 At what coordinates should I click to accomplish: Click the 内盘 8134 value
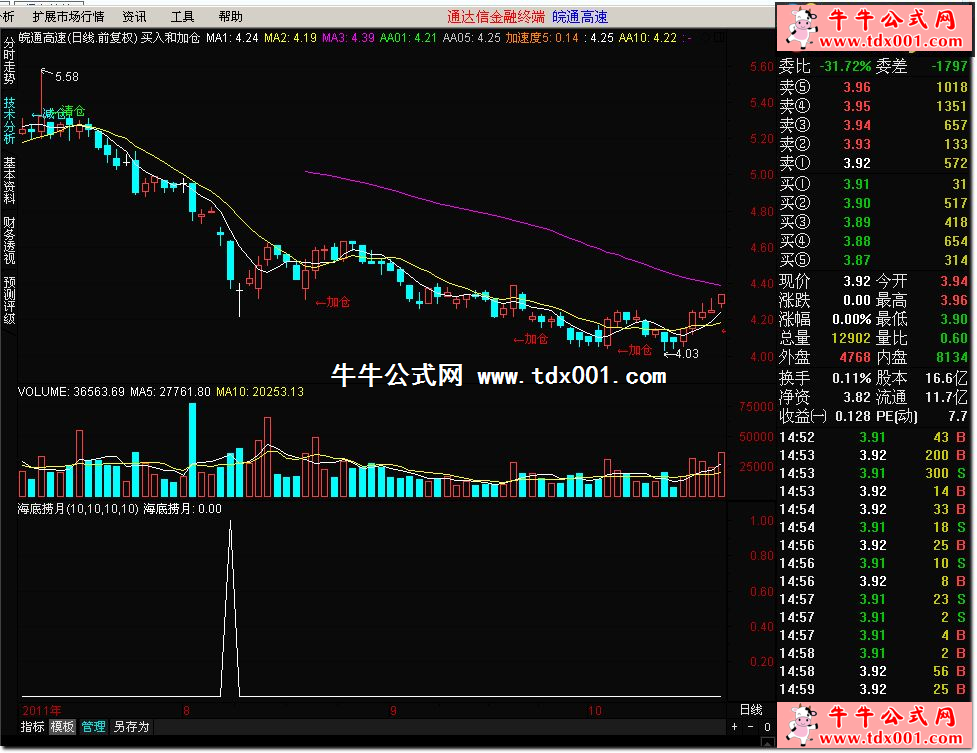pos(952,358)
